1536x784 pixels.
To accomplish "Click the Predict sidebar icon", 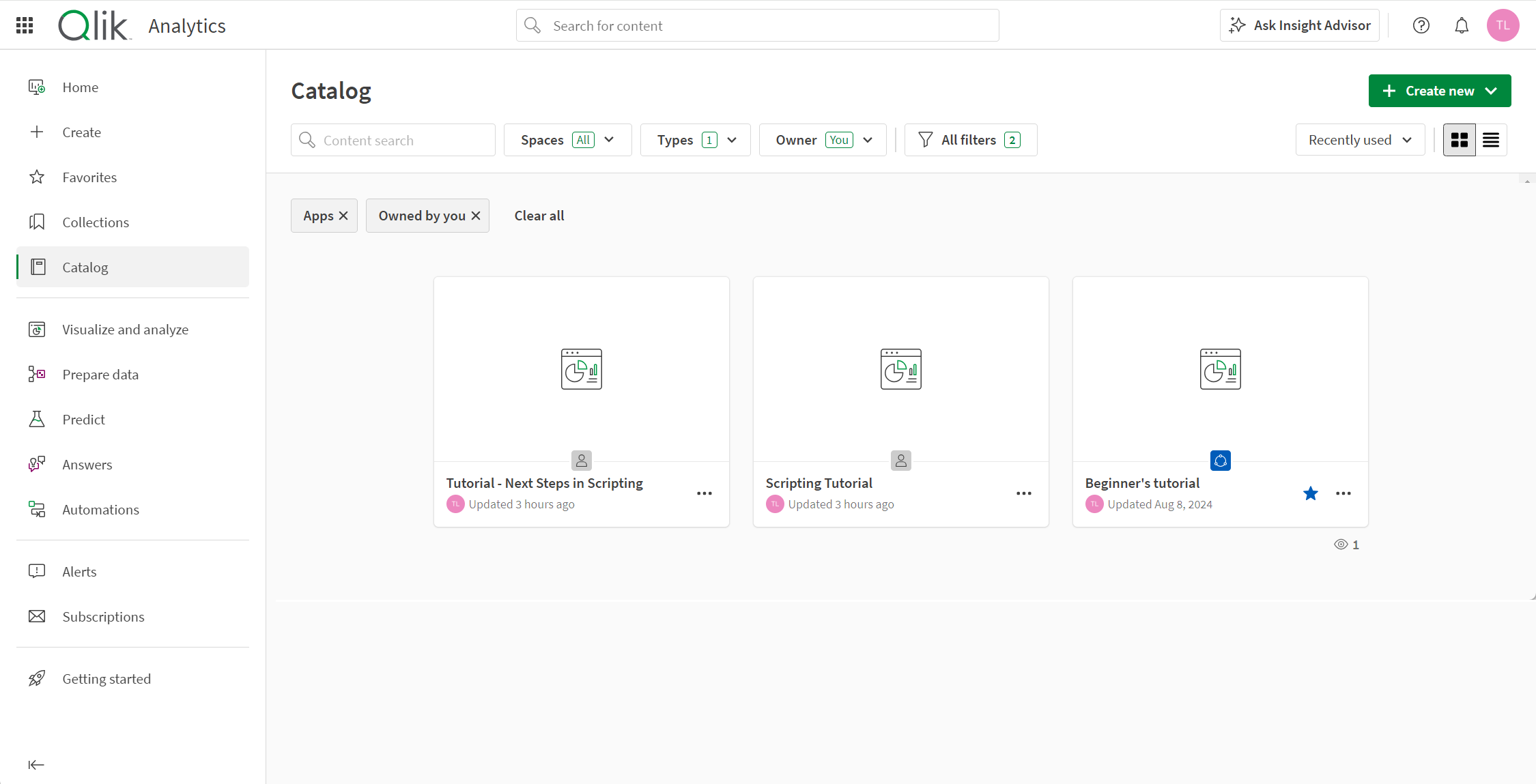I will (37, 419).
